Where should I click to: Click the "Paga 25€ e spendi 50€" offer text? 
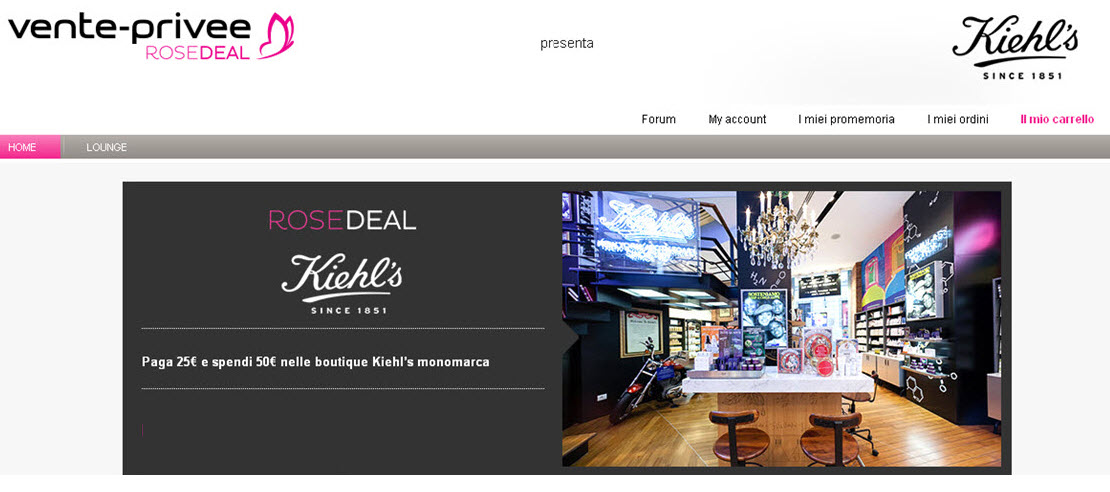coord(316,362)
